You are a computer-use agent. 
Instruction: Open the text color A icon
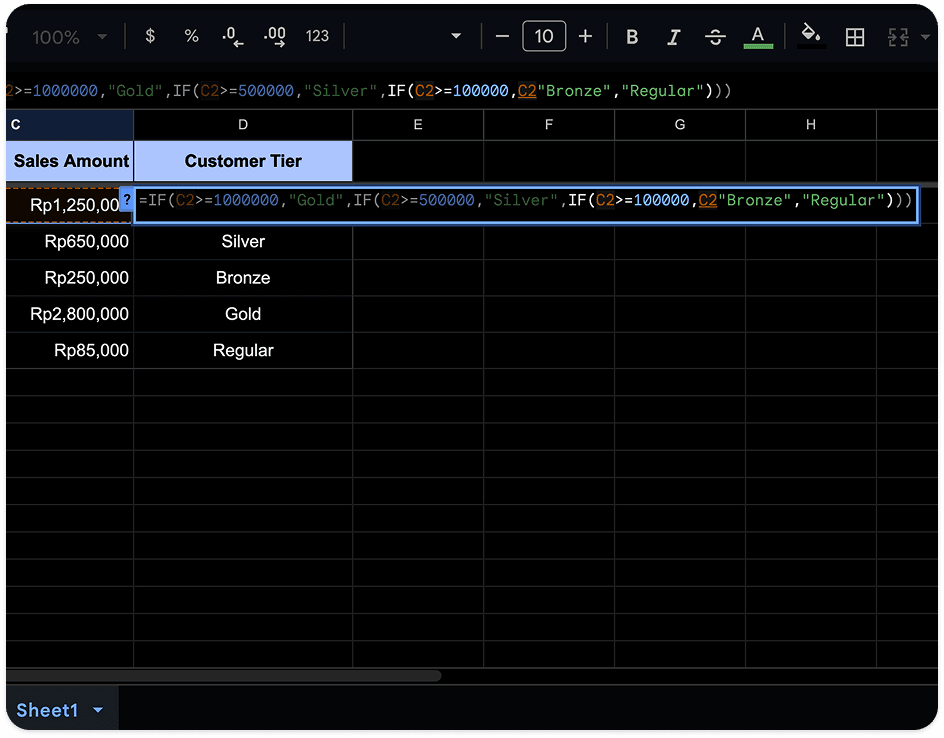pyautogui.click(x=758, y=37)
